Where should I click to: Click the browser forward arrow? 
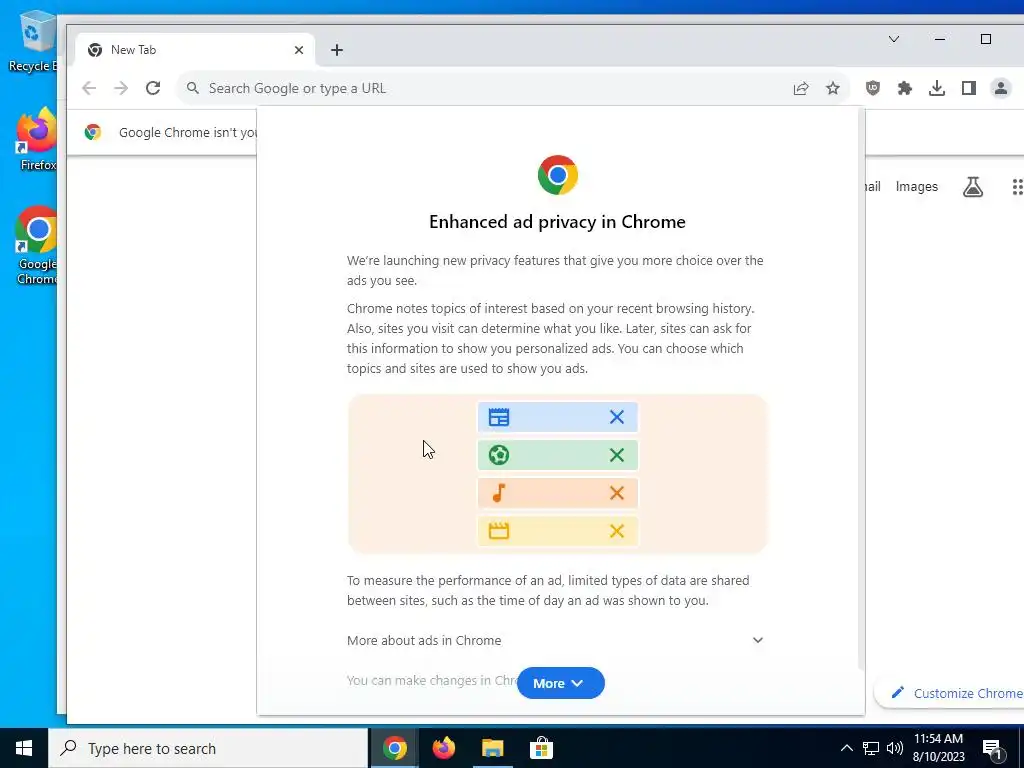point(121,88)
